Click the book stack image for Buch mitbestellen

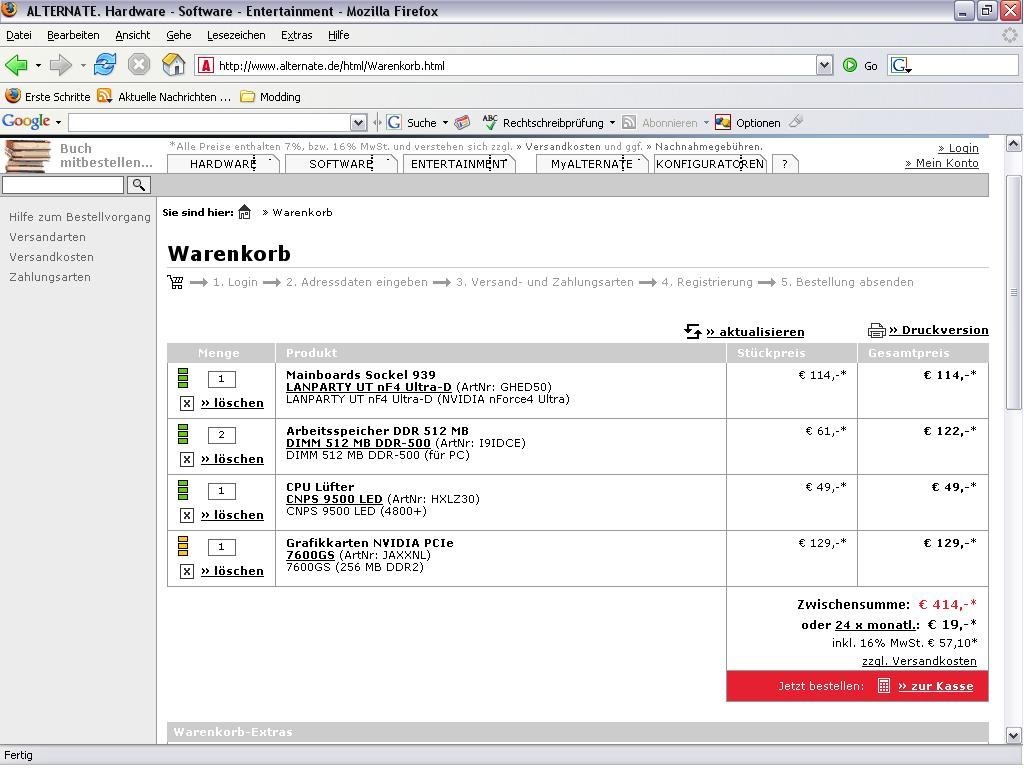(27, 155)
